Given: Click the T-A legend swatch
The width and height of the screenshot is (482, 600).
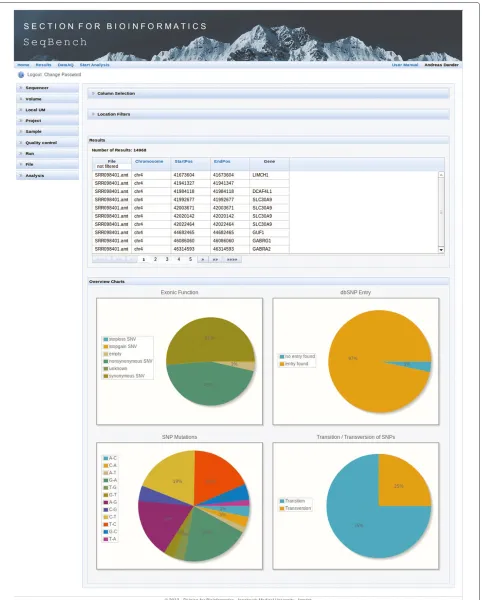Looking at the screenshot, I should [x=106, y=539].
